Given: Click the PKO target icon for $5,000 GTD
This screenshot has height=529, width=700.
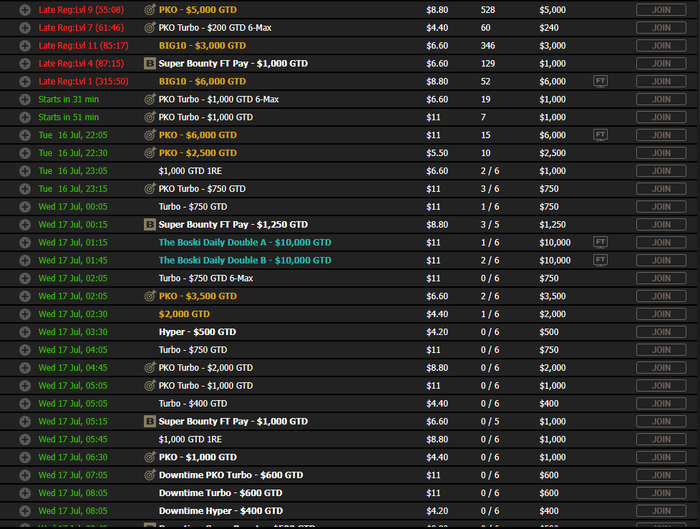Looking at the screenshot, I should (150, 9).
